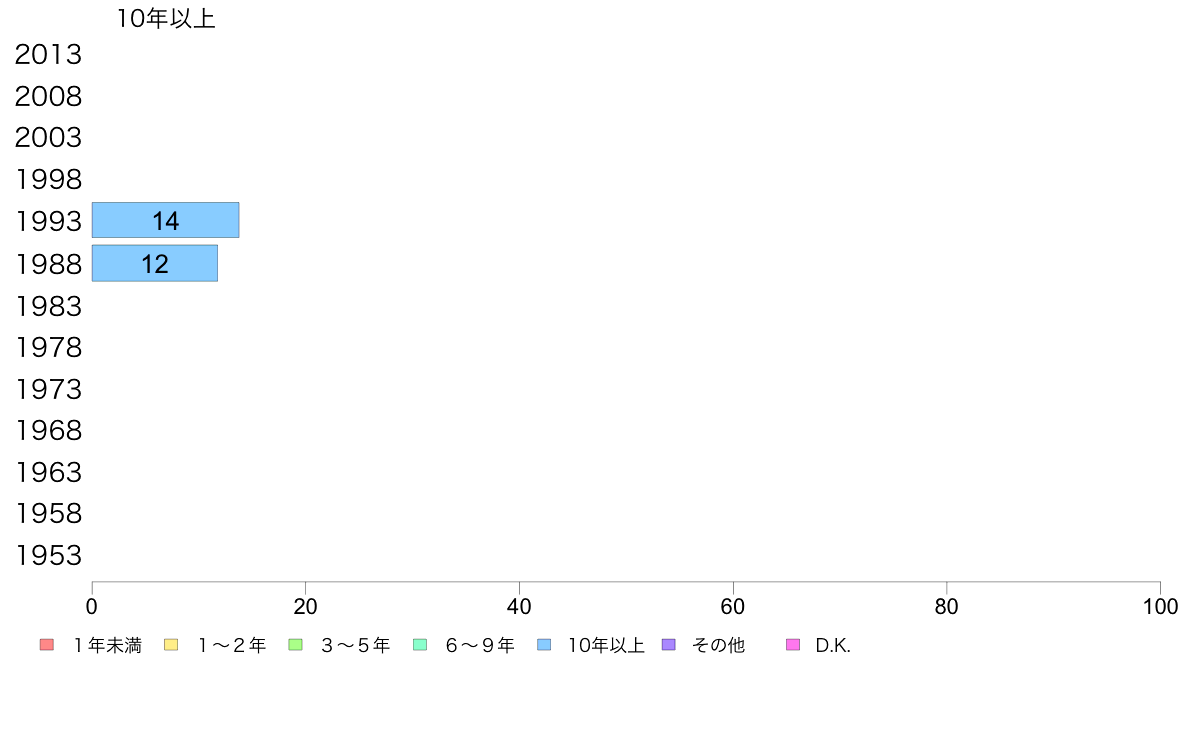Click the 100 axis tick label
The image size is (1188, 736).
[x=1160, y=606]
